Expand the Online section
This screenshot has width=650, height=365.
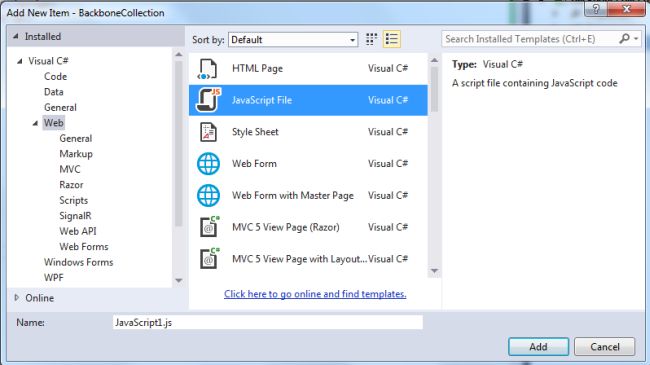(17, 297)
